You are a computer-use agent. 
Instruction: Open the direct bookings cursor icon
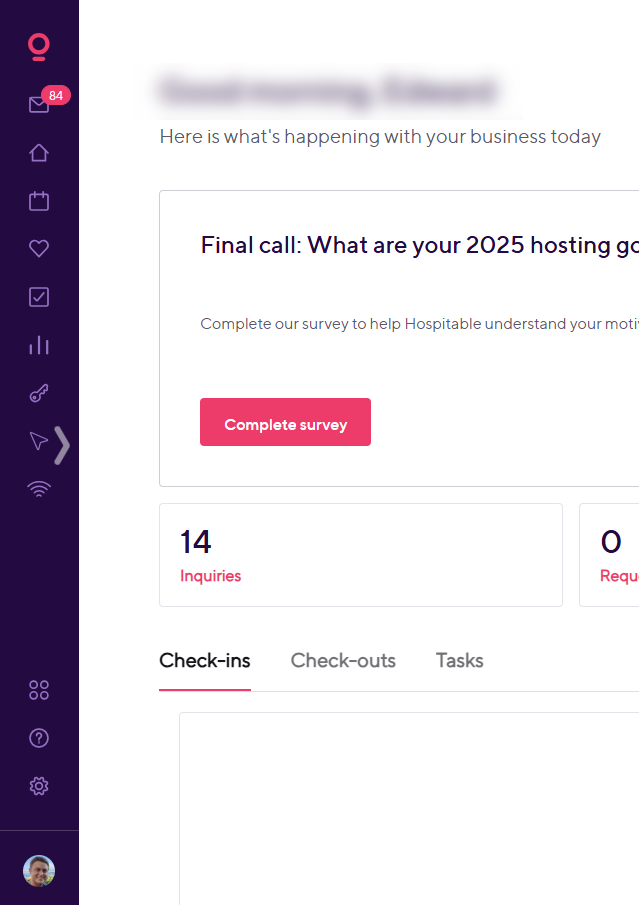(39, 441)
